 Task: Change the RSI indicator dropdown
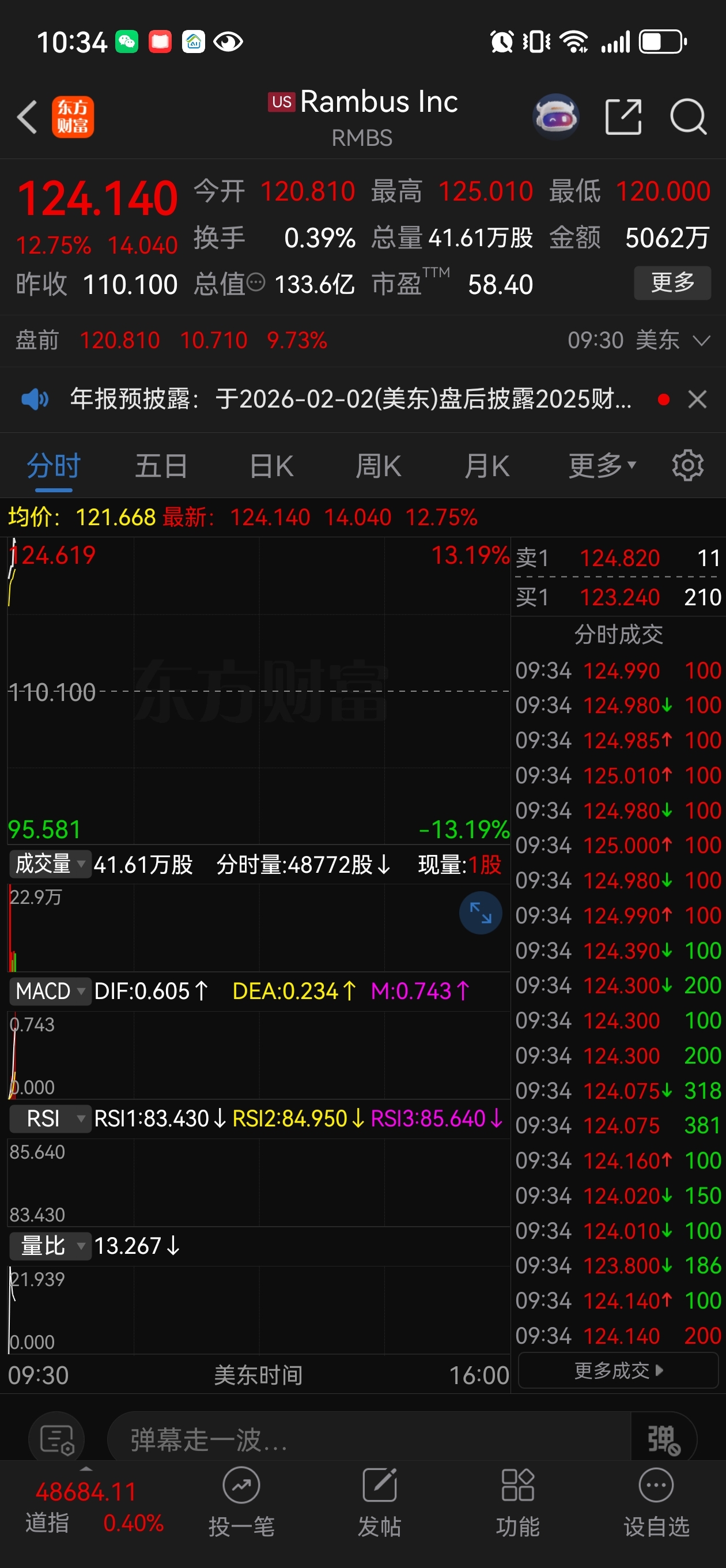click(50, 1118)
